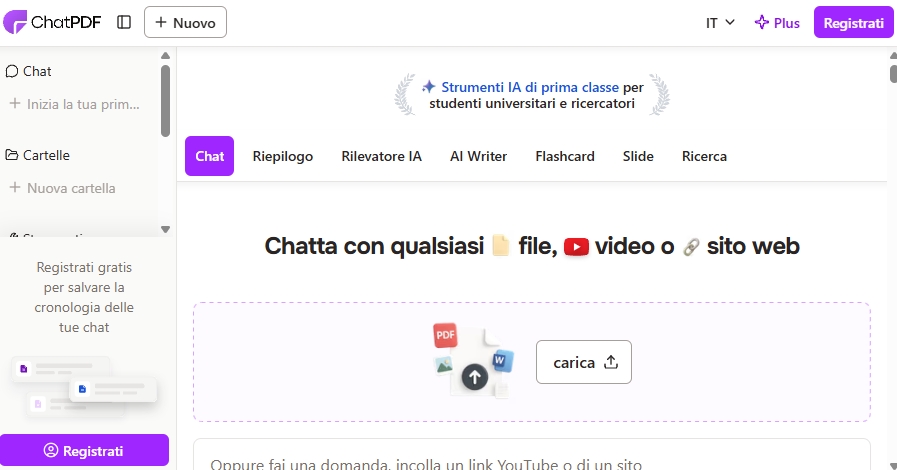Screen dimensions: 897x470
Task: Click the main page scrollbar
Action: 893,74
